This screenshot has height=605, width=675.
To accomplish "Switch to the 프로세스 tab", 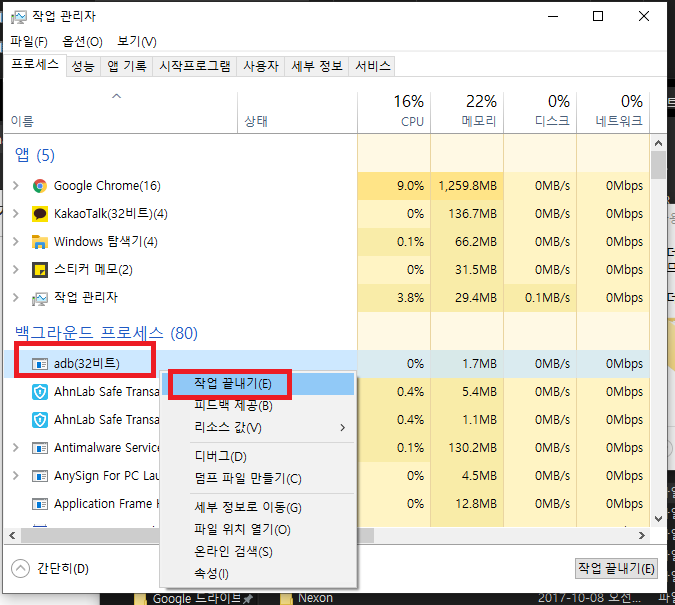I will coord(35,65).
